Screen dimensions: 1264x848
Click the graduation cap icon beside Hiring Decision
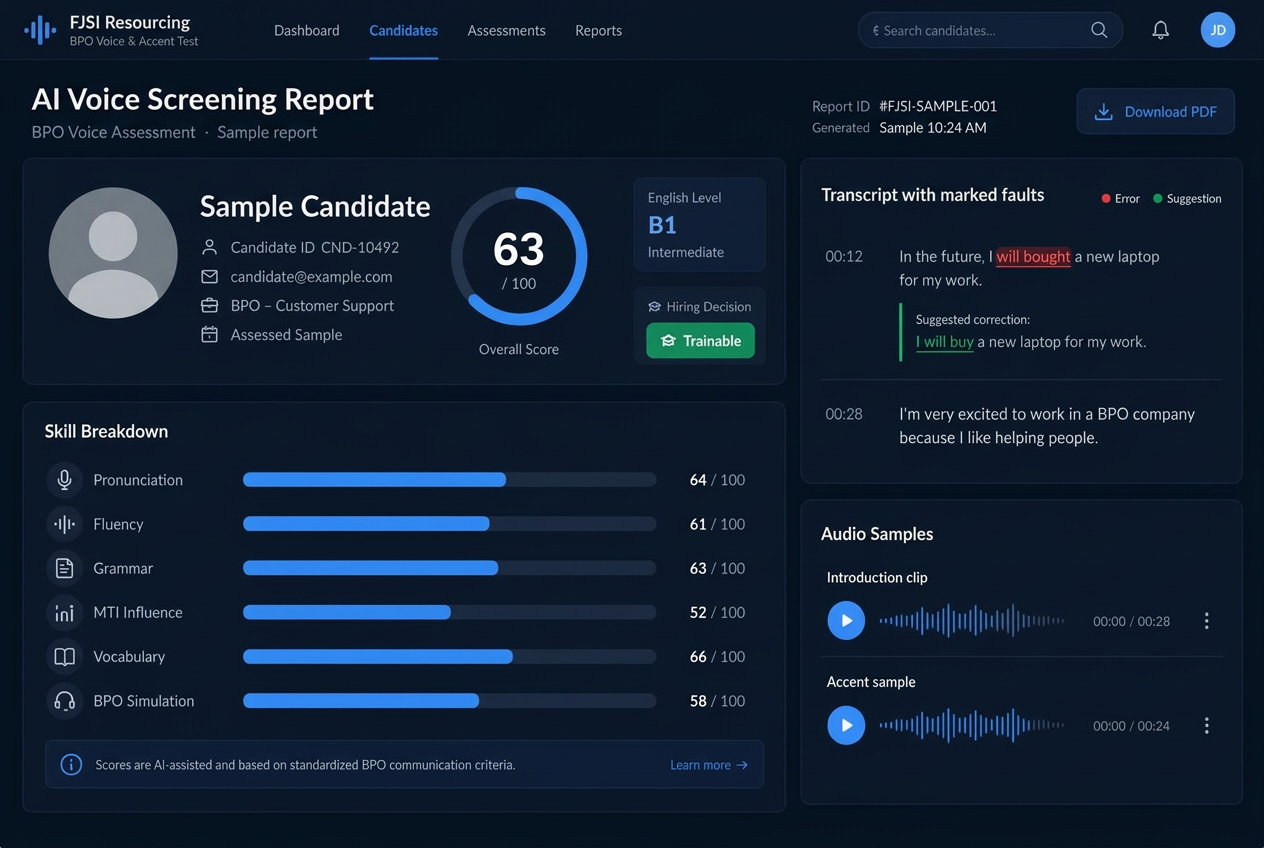pyautogui.click(x=655, y=307)
